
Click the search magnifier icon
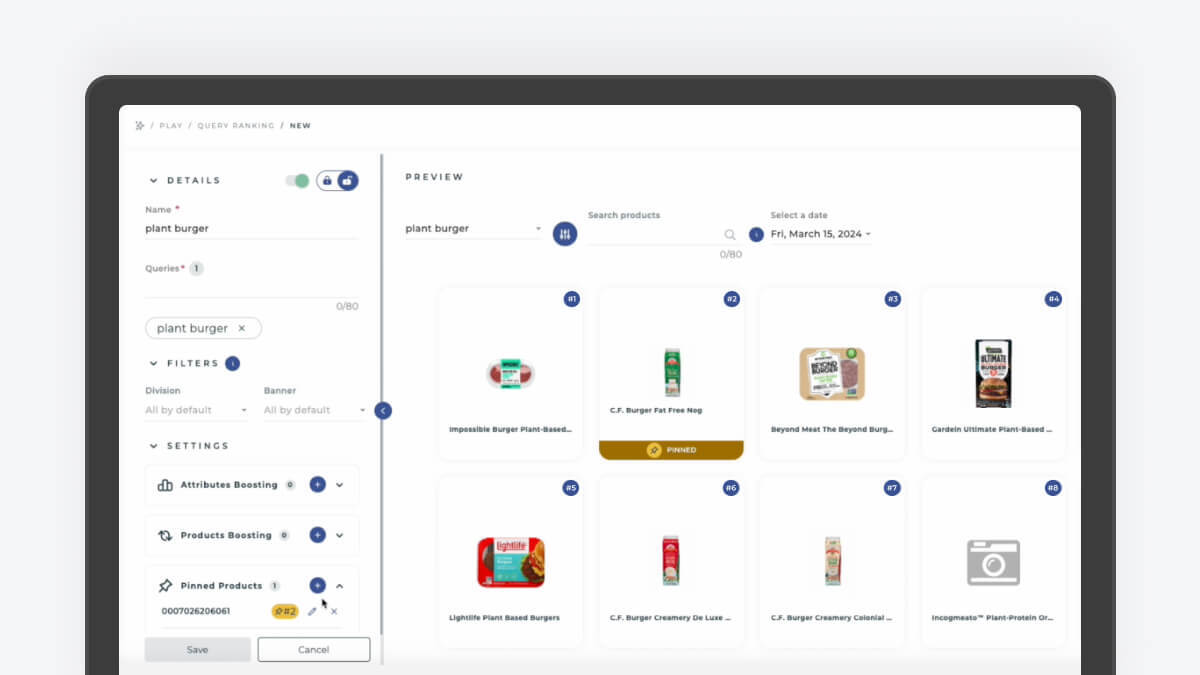pos(730,235)
